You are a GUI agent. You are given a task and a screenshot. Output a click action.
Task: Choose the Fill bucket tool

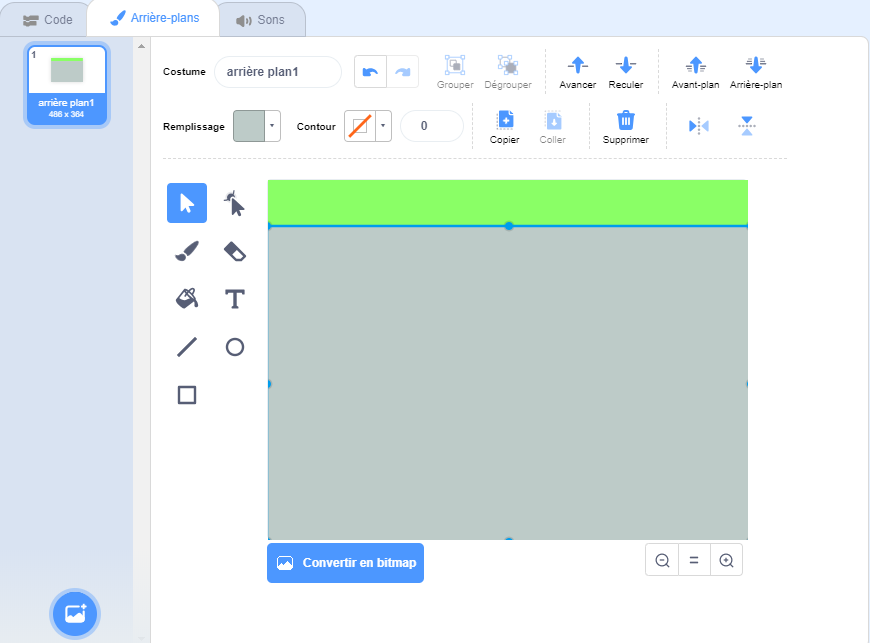click(187, 299)
